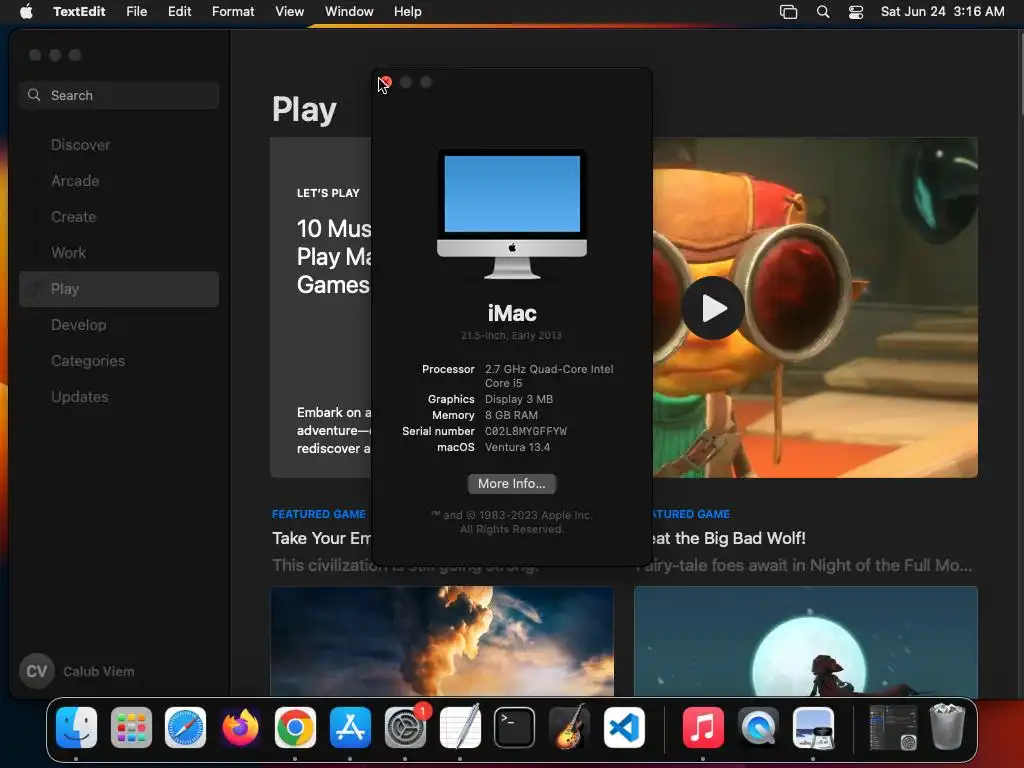The image size is (1024, 768).
Task: Launch Safari from the Dock
Action: 185,728
